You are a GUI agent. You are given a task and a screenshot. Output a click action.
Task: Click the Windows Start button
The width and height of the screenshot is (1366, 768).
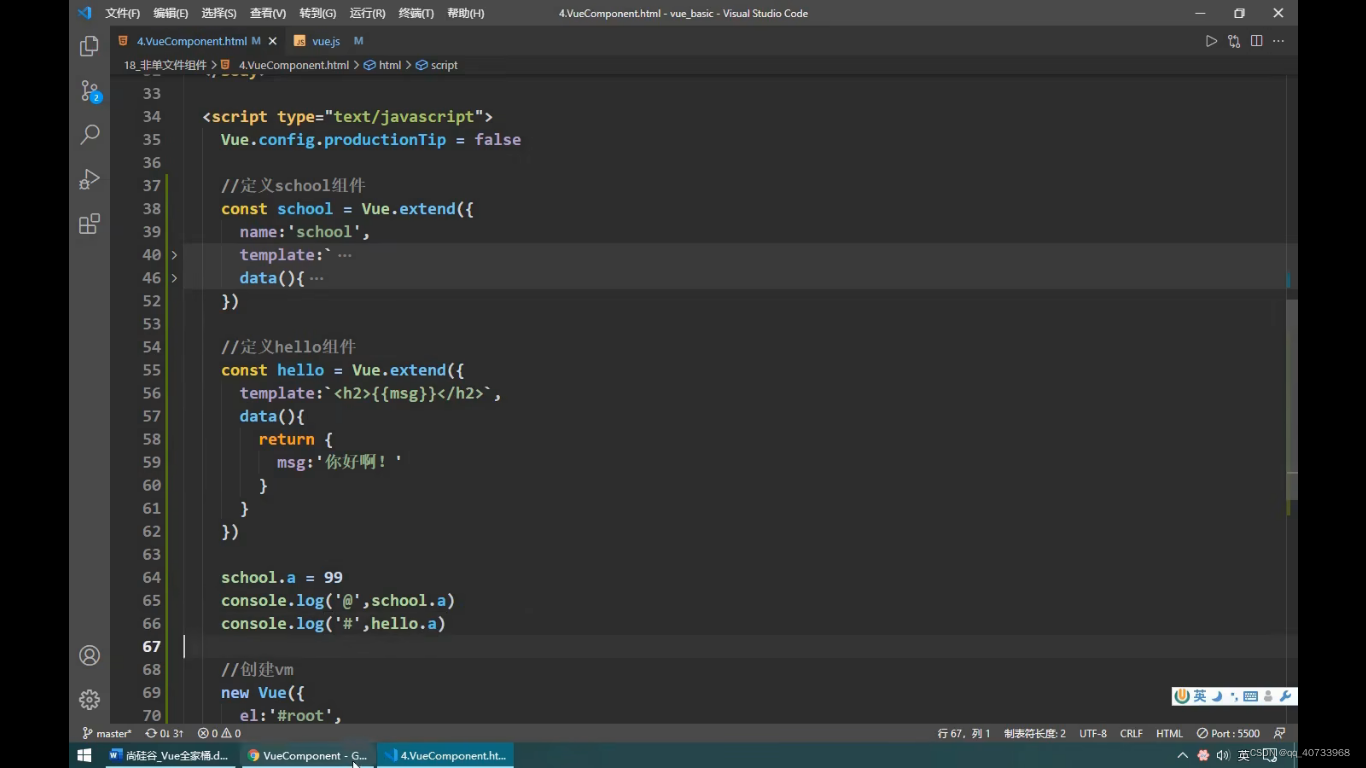(85, 755)
